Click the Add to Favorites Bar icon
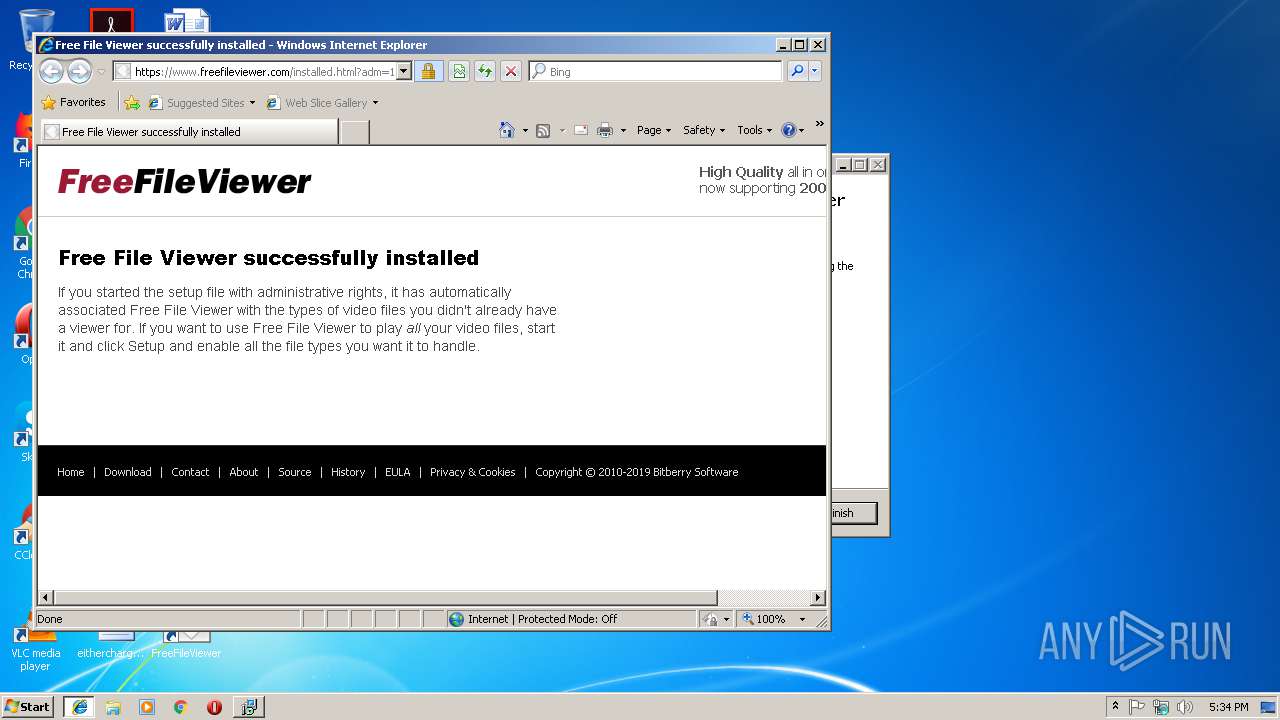This screenshot has height=720, width=1280. 132,102
